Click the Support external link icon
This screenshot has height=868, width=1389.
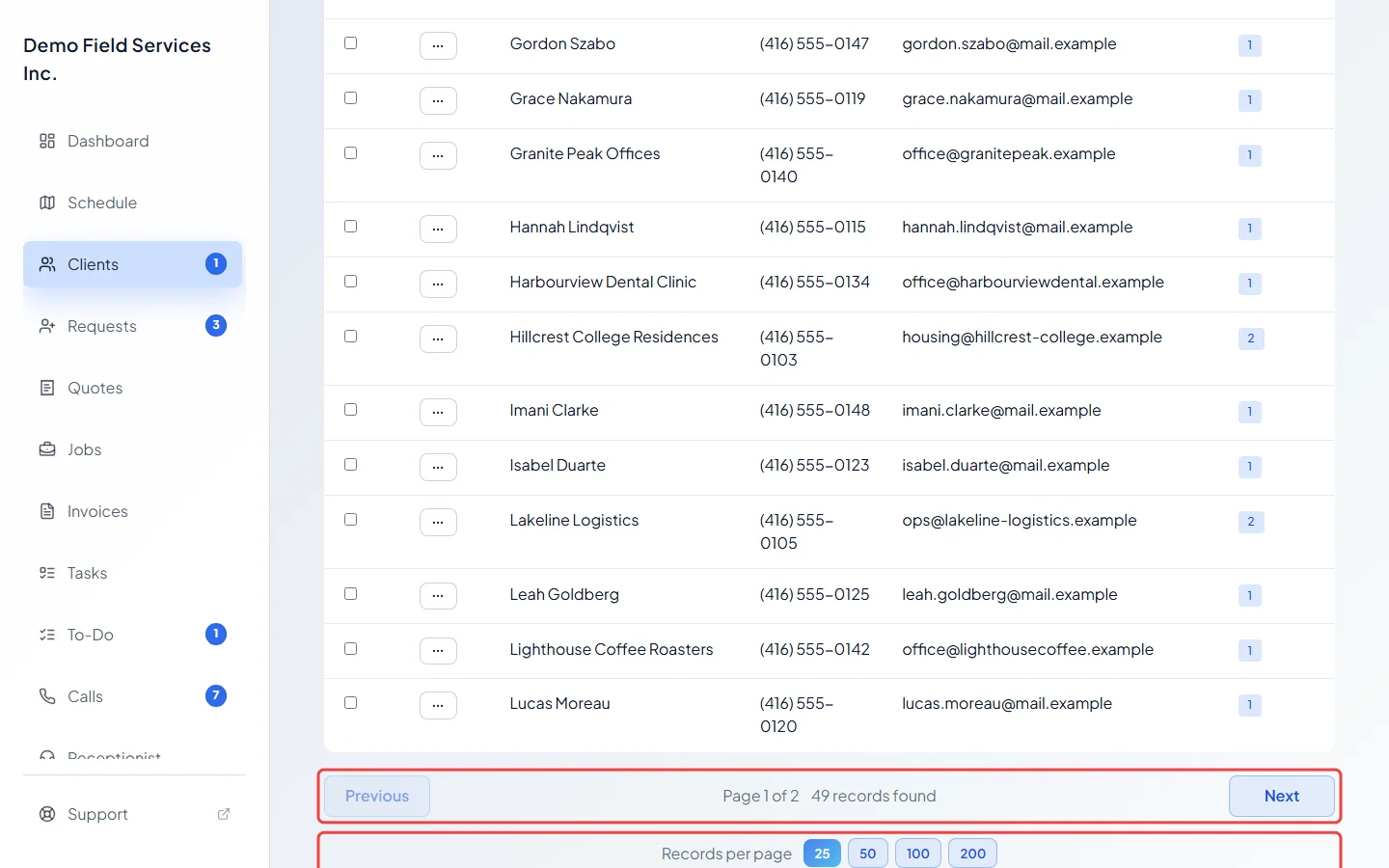pyautogui.click(x=224, y=814)
